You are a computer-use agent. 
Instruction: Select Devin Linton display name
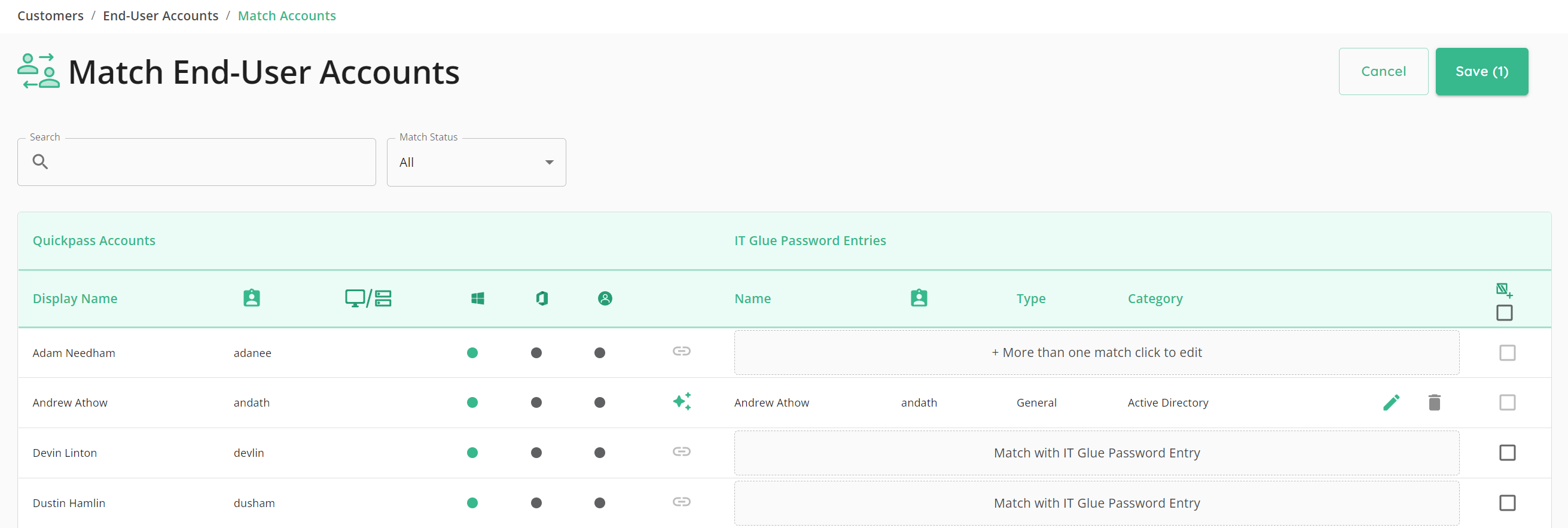tap(65, 453)
